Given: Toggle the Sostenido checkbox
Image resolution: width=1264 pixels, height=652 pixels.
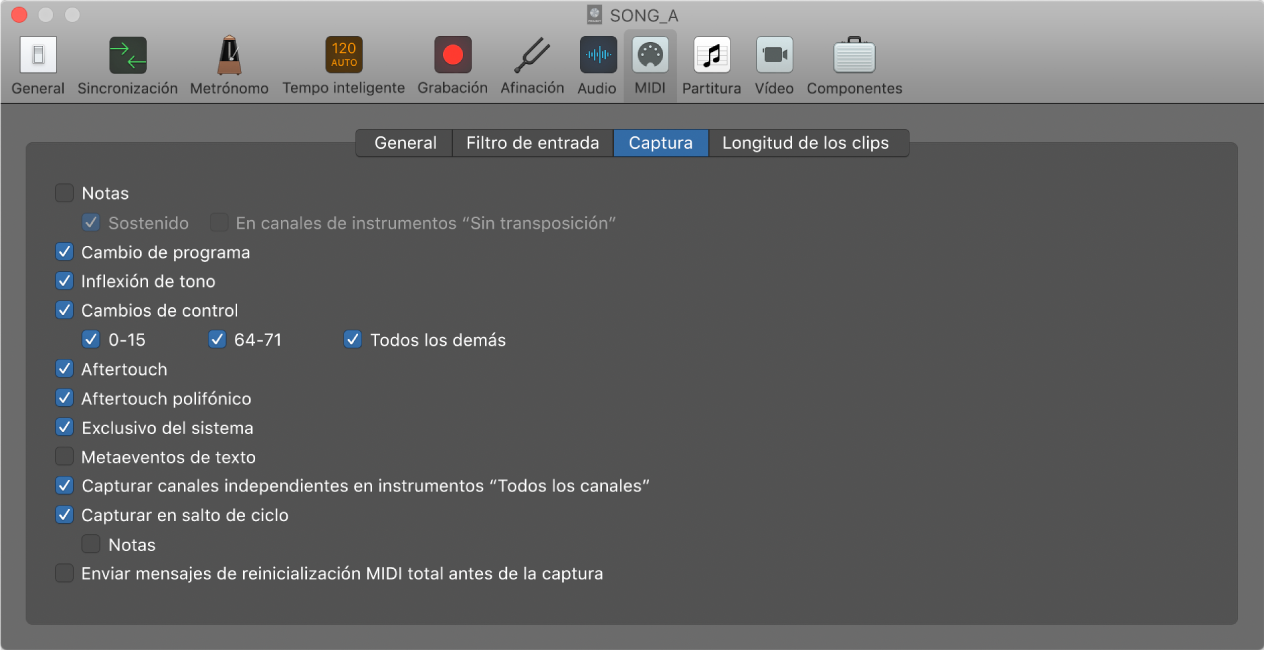Looking at the screenshot, I should coord(92,223).
